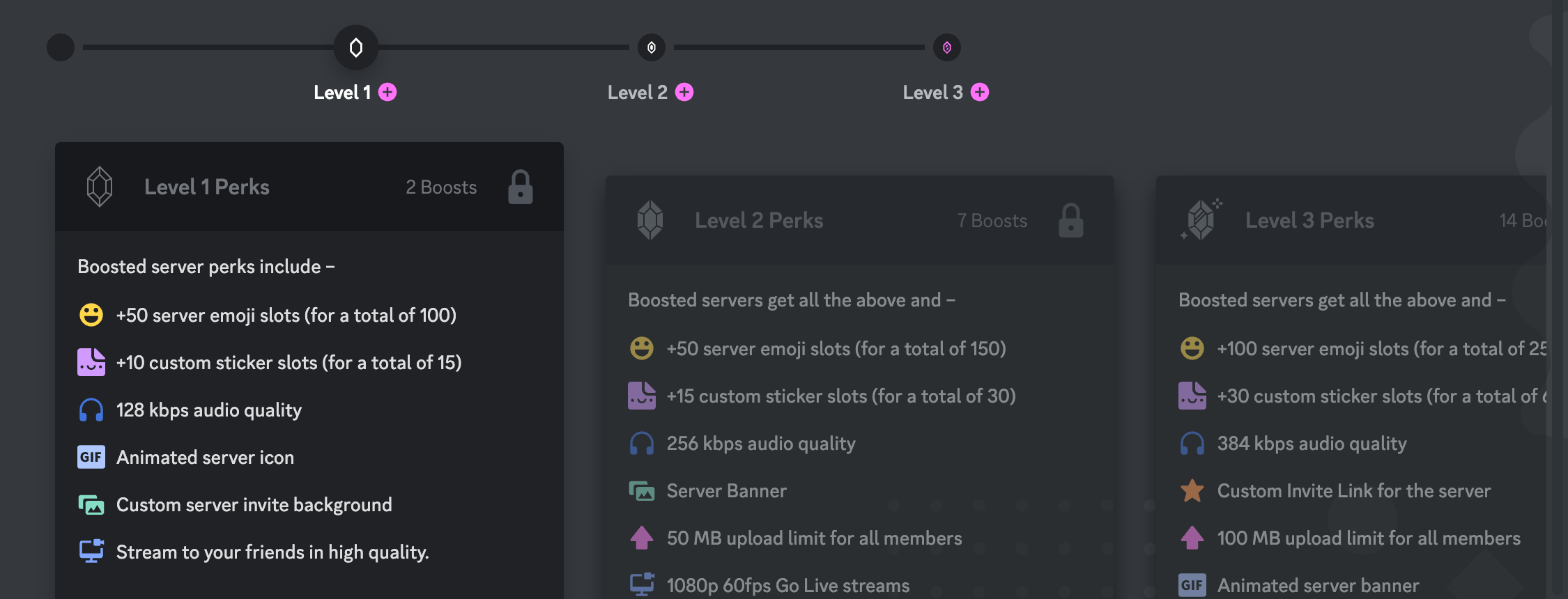The height and width of the screenshot is (599, 1568).
Task: Click the pink plus next to Level 1
Action: 387,92
